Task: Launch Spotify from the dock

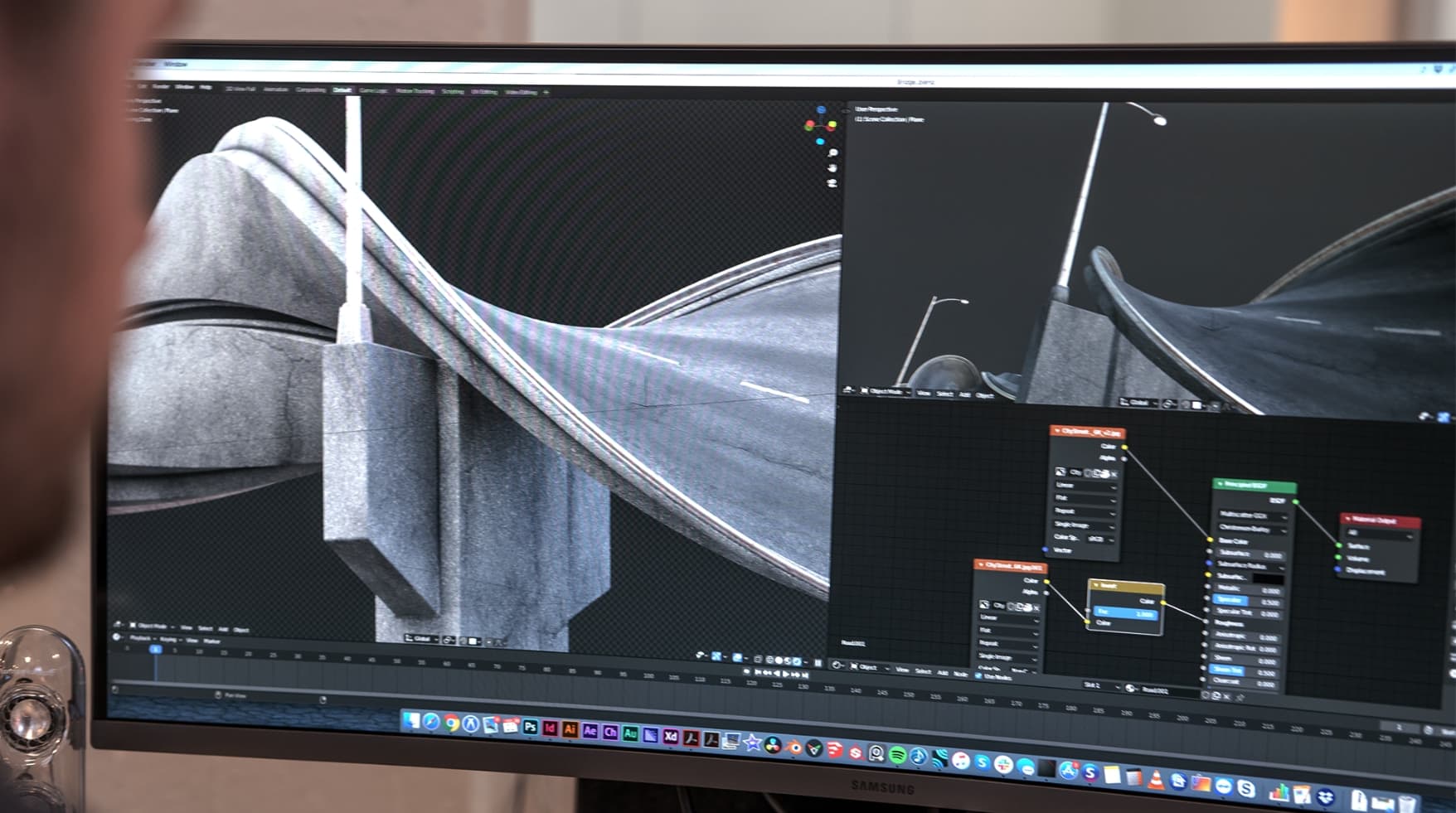Action: point(897,754)
